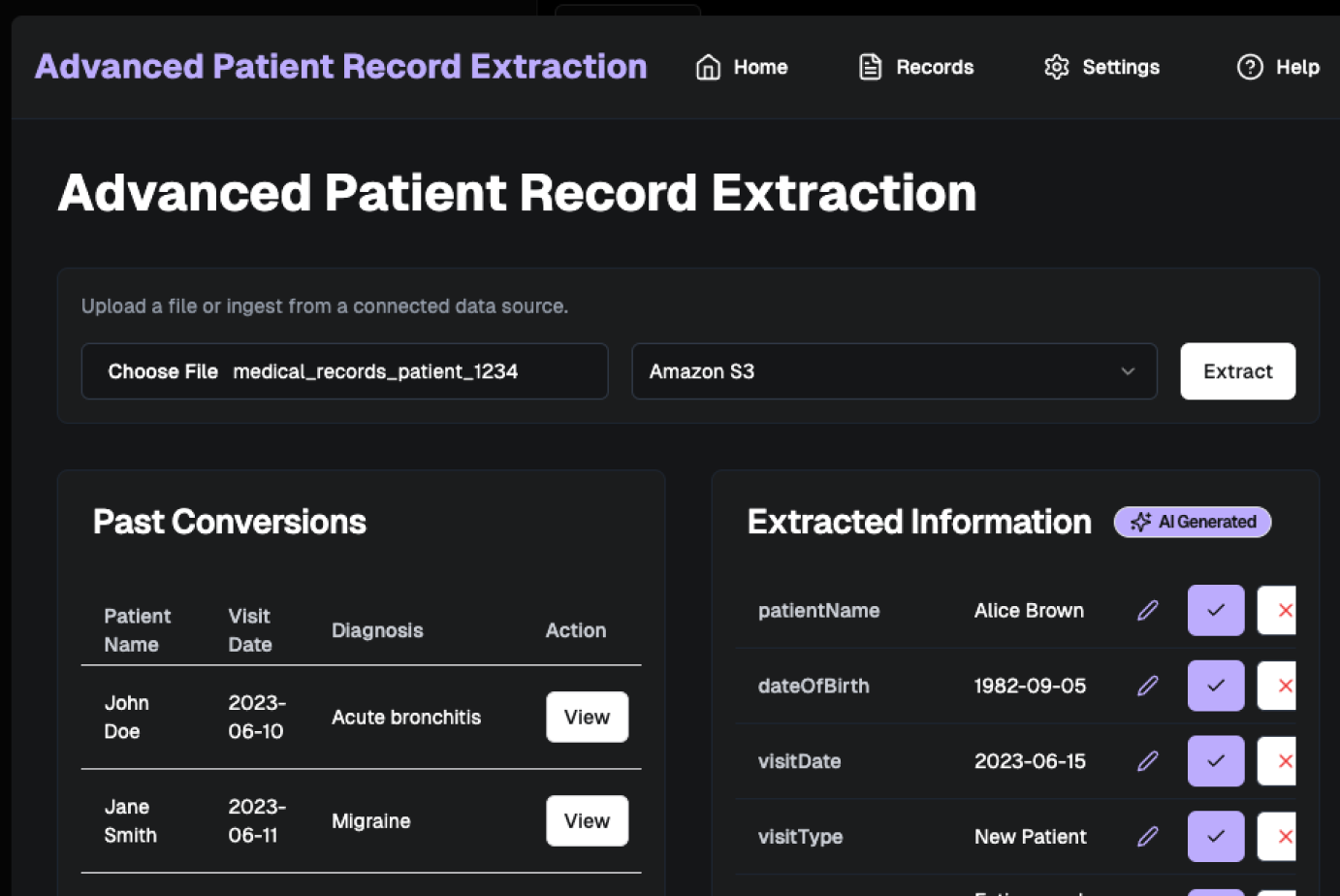Approve the patientName Alice Brown with checkmark
Viewport: 1340px width, 896px height.
[1215, 610]
